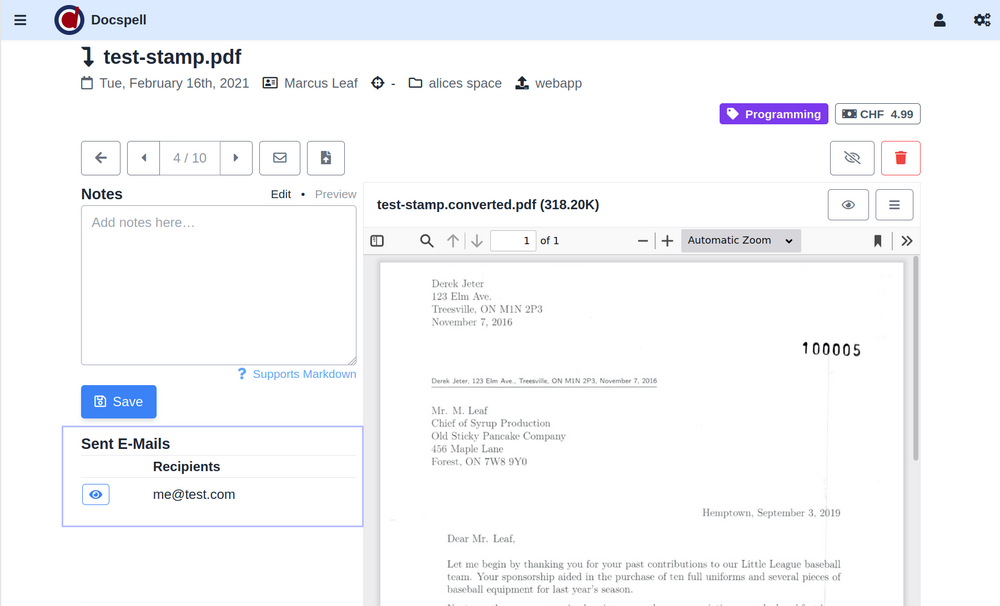Screen dimensions: 1000x606
Task: Open the send e-mail form
Action: (x=280, y=158)
